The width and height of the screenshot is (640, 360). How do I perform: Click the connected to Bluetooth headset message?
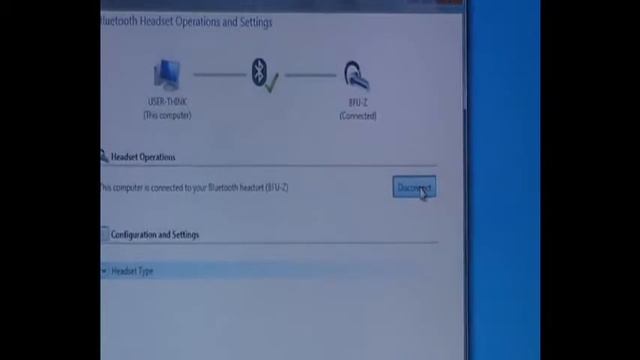[x=194, y=187]
